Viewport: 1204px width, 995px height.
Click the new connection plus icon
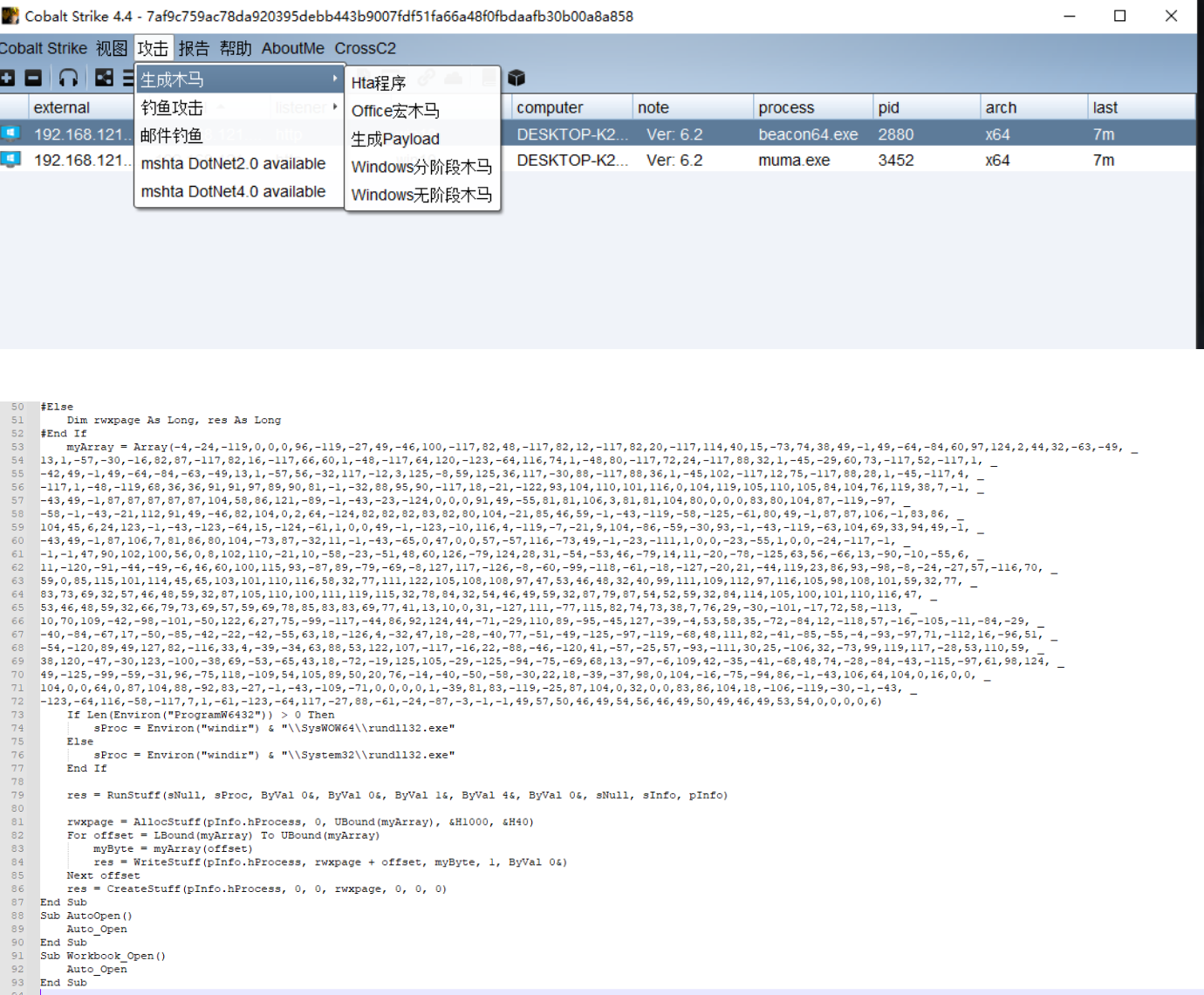(7, 78)
